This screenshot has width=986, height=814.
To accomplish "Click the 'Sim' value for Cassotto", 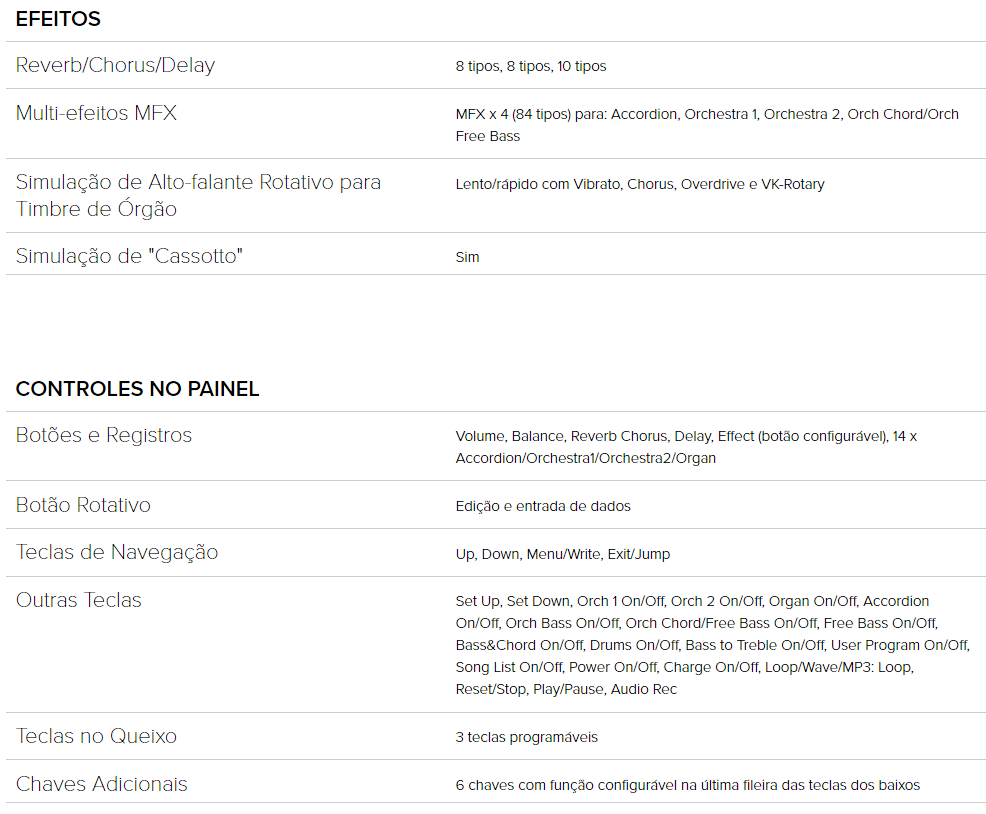I will [467, 257].
